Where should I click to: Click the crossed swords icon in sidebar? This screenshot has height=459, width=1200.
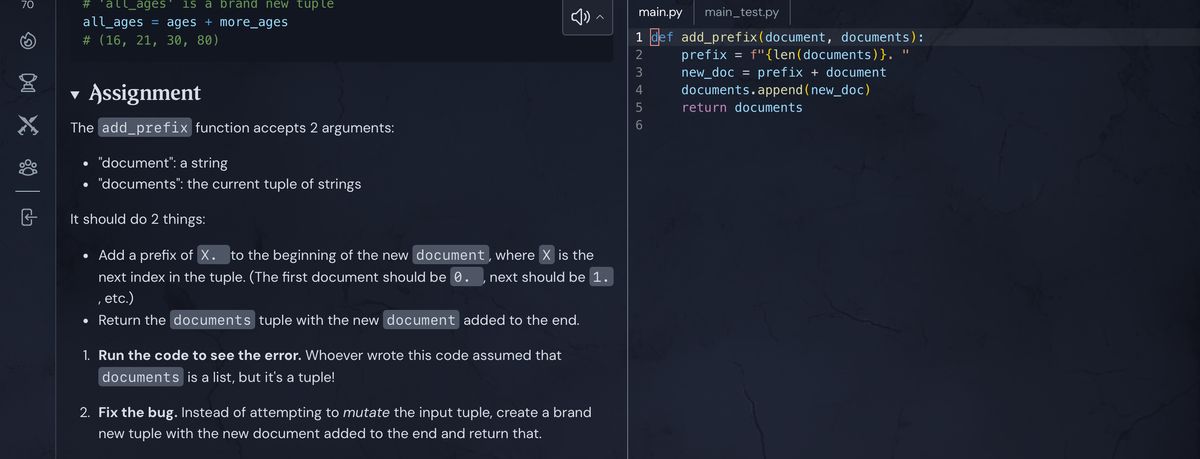[27, 124]
